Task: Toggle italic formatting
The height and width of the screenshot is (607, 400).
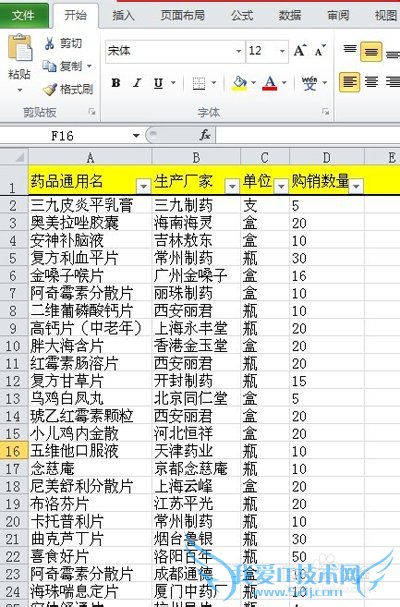Action: click(x=137, y=83)
